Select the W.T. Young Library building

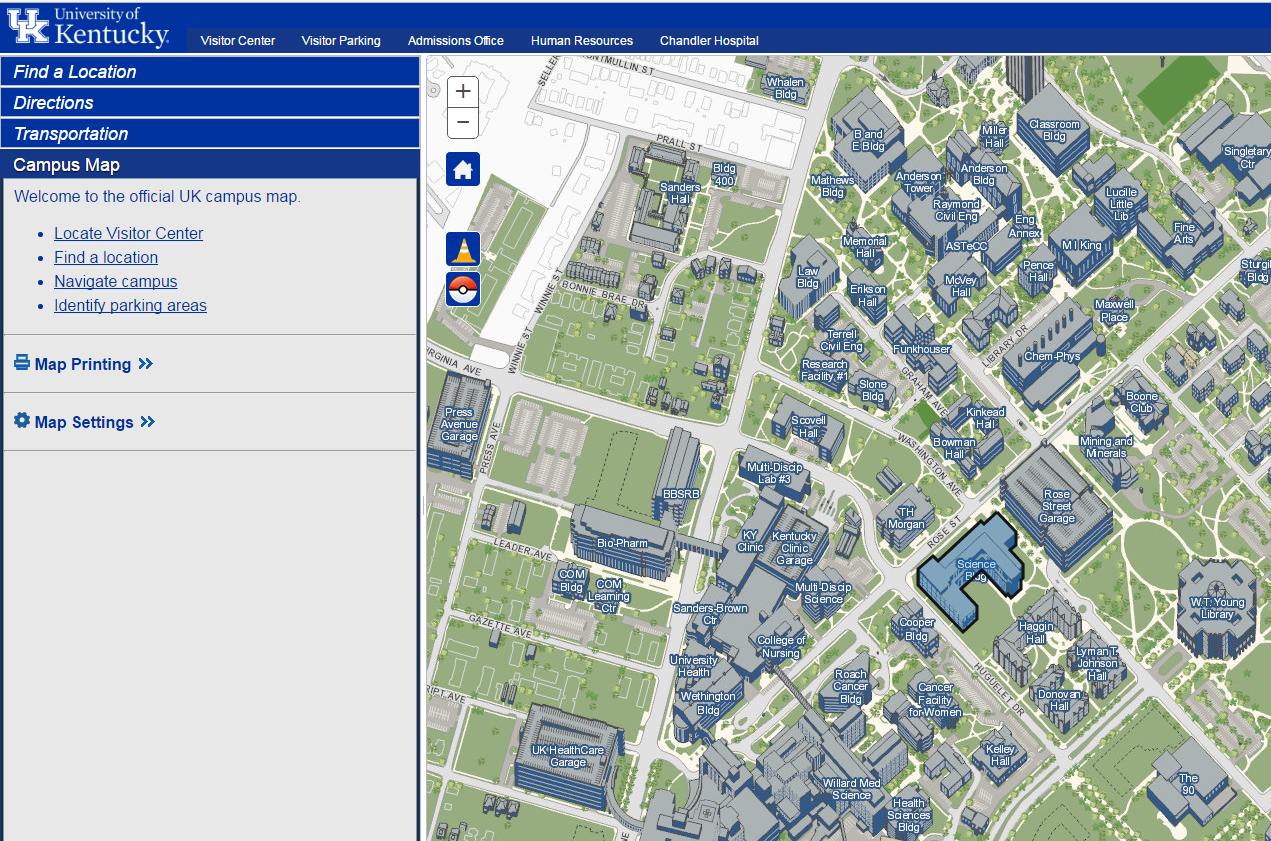pos(1217,608)
